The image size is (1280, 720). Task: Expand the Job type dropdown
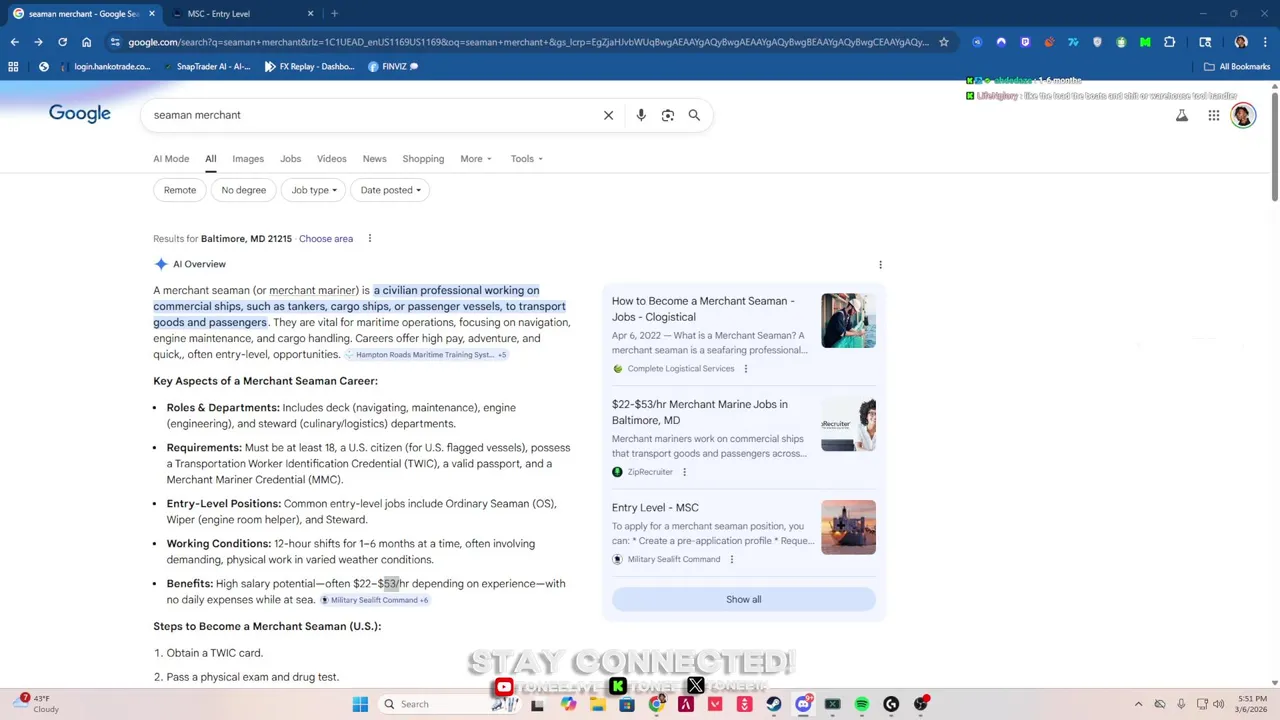(x=314, y=190)
